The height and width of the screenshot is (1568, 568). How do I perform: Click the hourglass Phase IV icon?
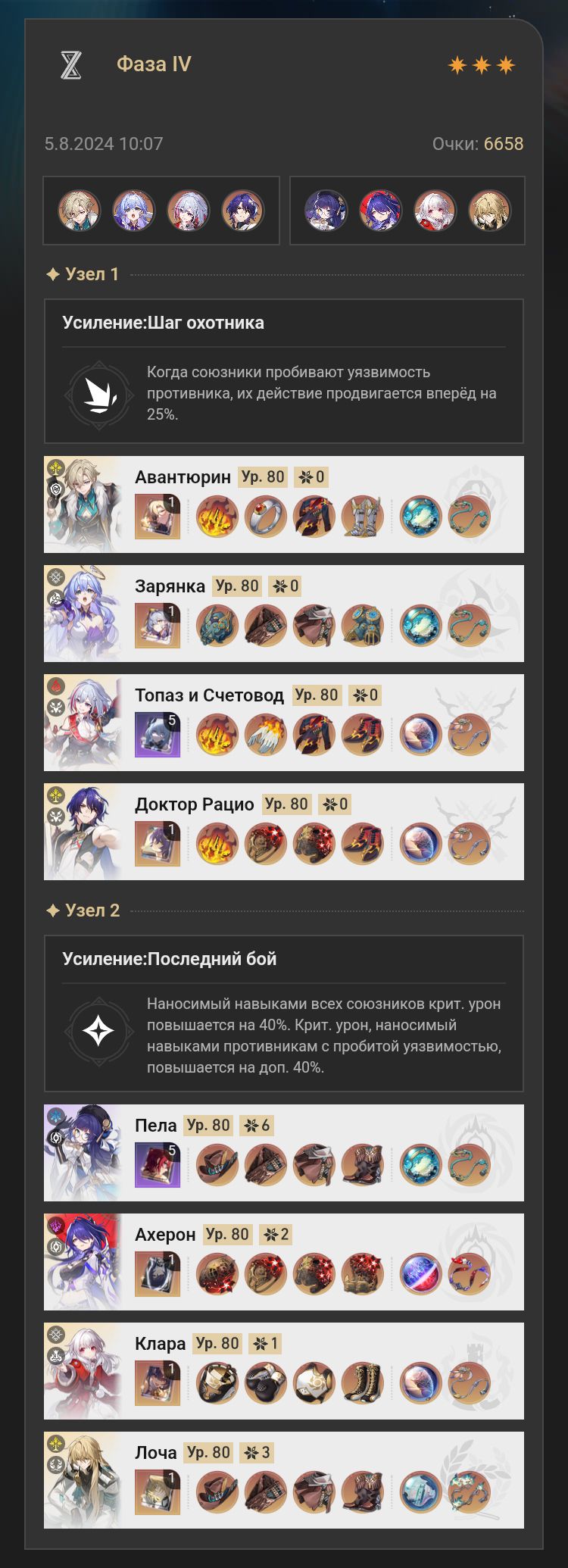(x=71, y=65)
